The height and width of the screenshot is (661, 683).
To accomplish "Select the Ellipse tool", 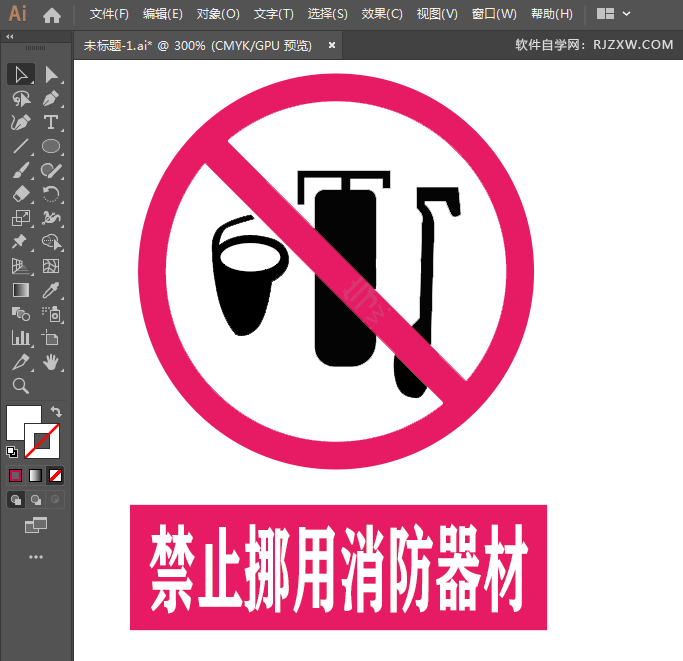I will [x=51, y=146].
